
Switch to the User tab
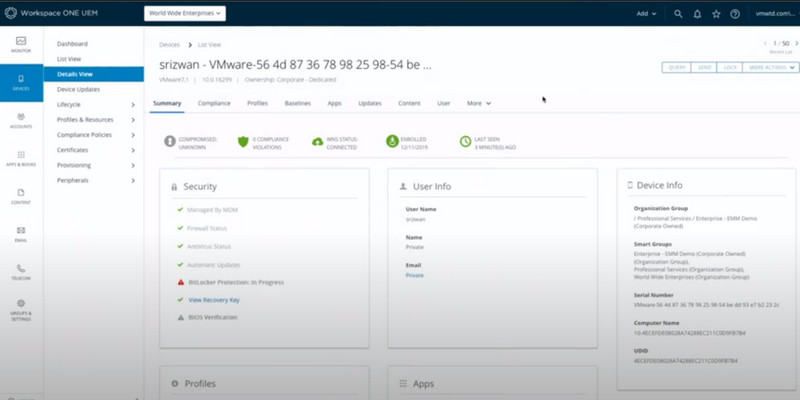pyautogui.click(x=443, y=103)
